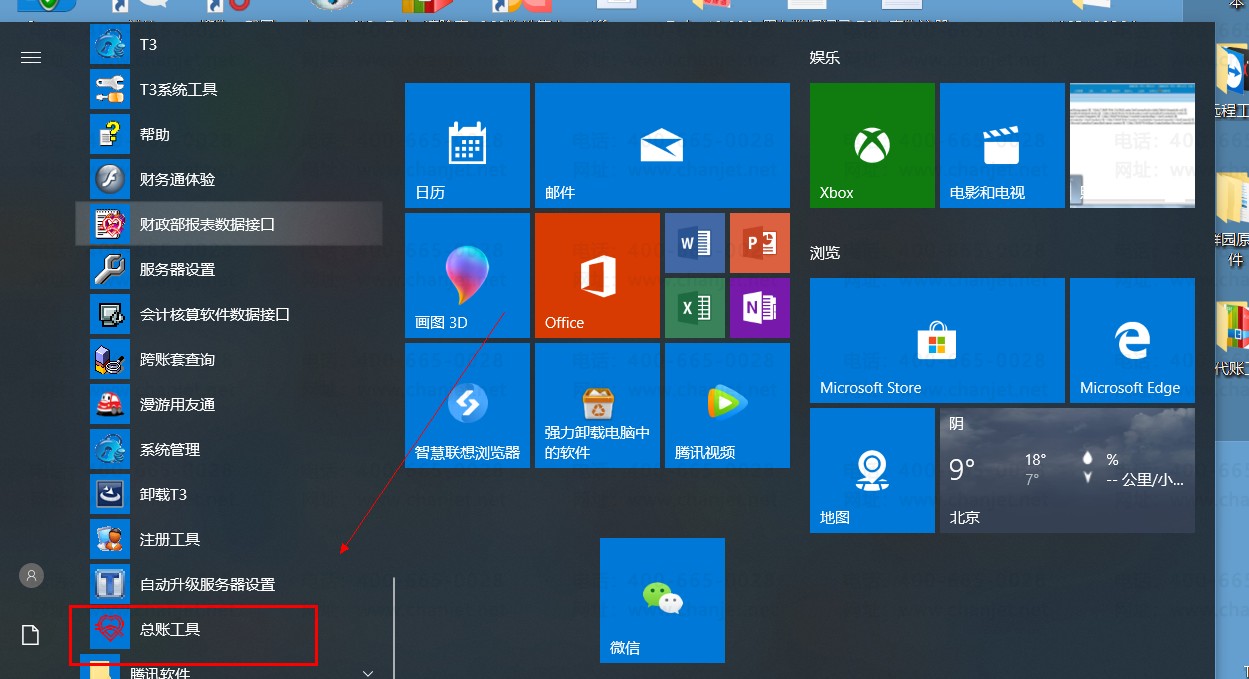Viewport: 1249px width, 679px height.
Task: Launch the 腾讯视频 tile
Action: 727,405
